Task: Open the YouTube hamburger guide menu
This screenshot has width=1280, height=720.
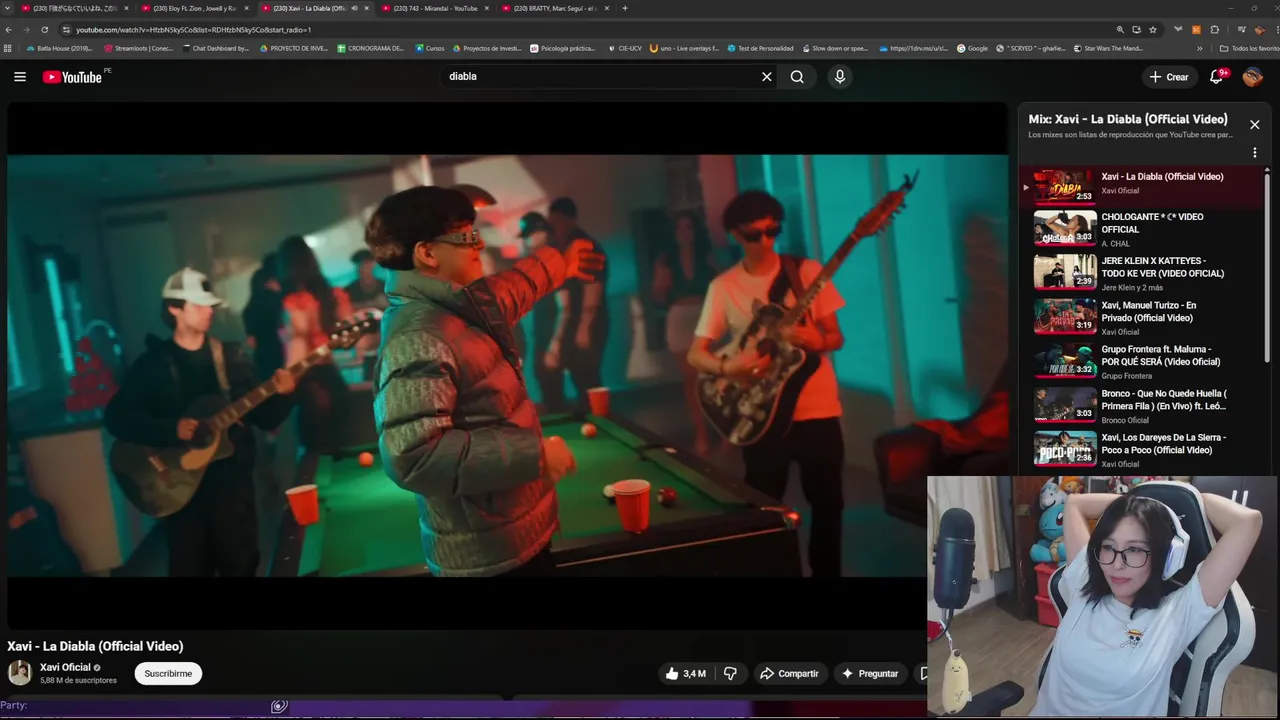Action: [x=20, y=77]
